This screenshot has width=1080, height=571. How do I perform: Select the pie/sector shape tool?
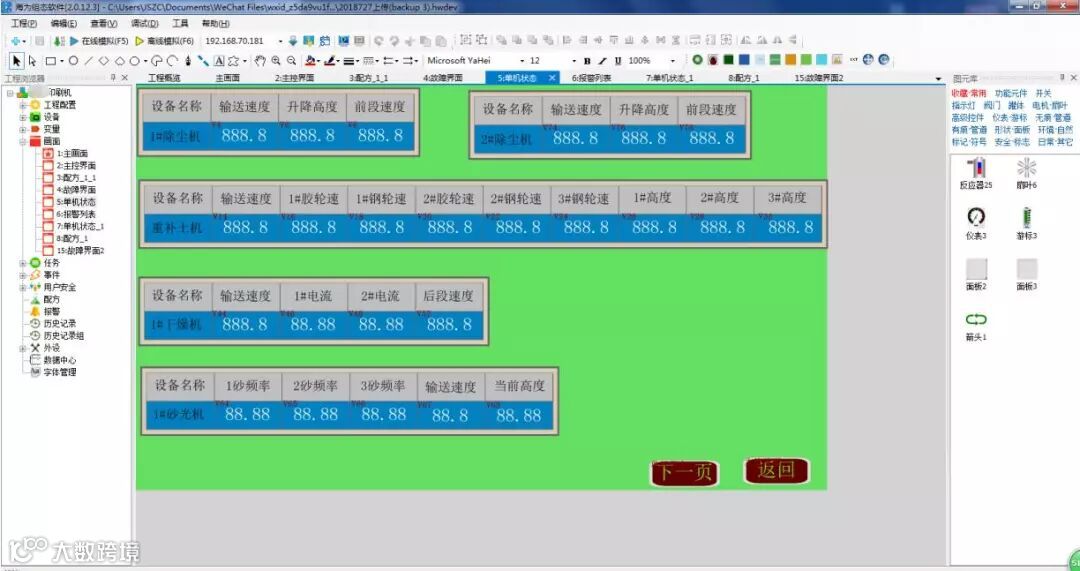157,61
